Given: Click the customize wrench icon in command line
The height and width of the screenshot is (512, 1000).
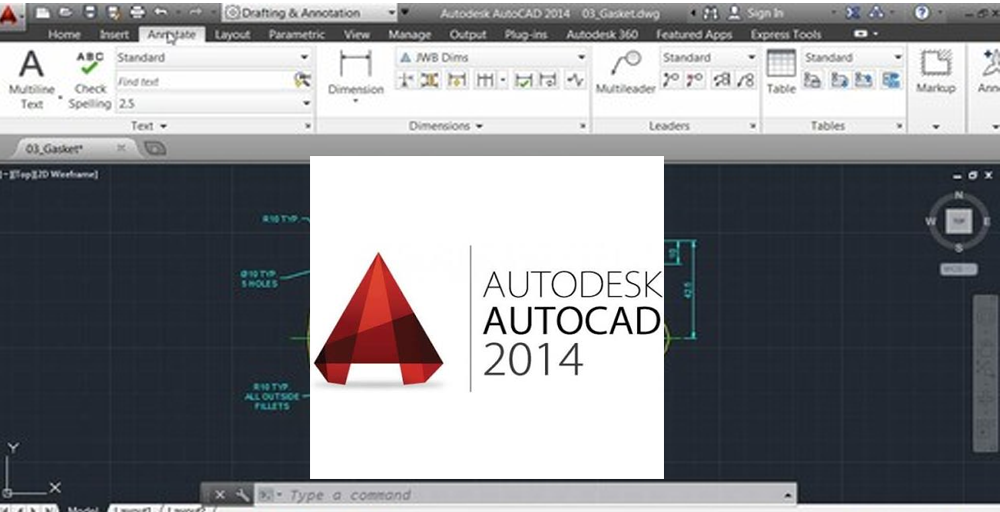Looking at the screenshot, I should [242, 495].
